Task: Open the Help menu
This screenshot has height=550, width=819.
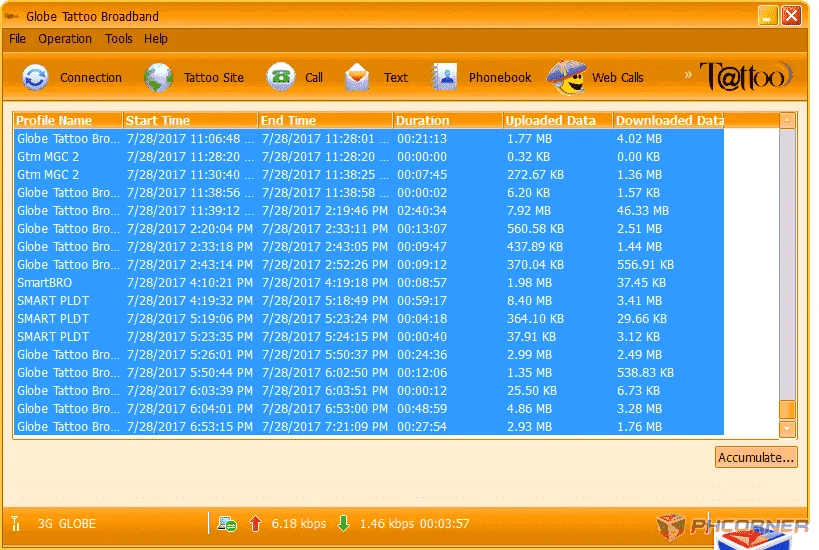Action: point(156,39)
